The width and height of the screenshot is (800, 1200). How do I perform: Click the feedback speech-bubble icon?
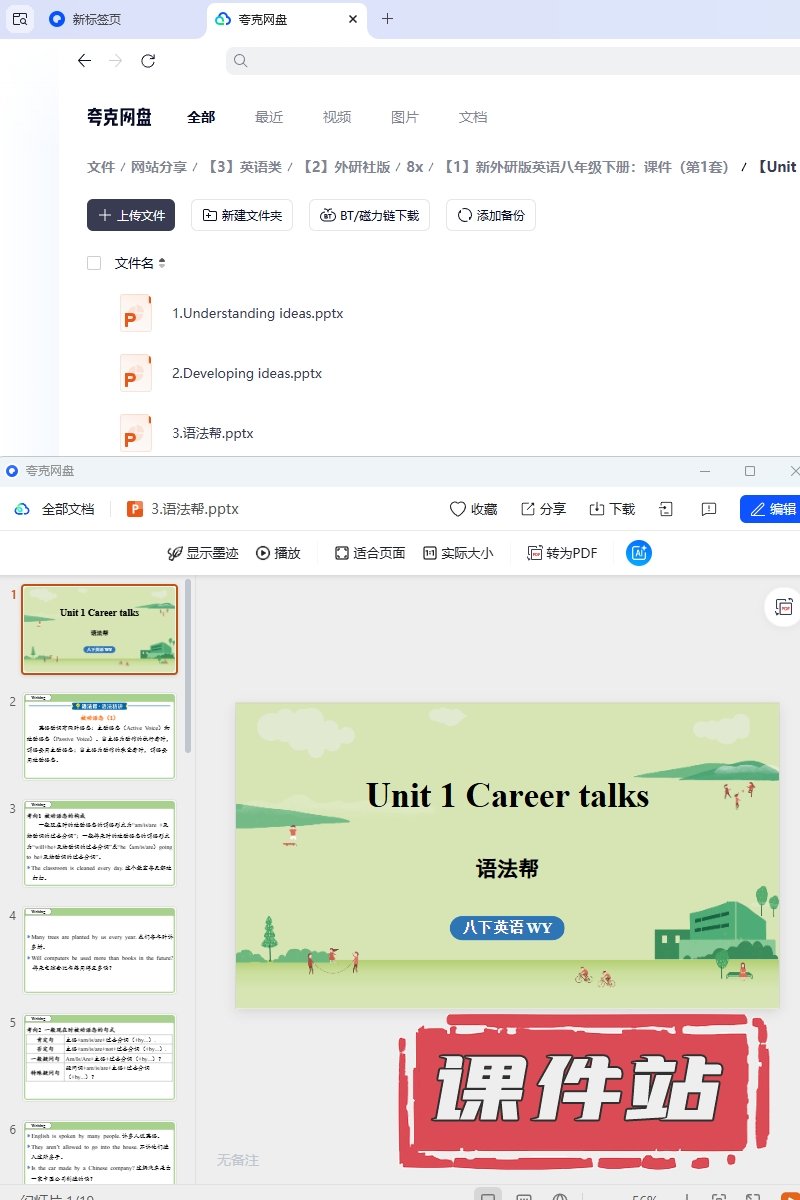709,509
